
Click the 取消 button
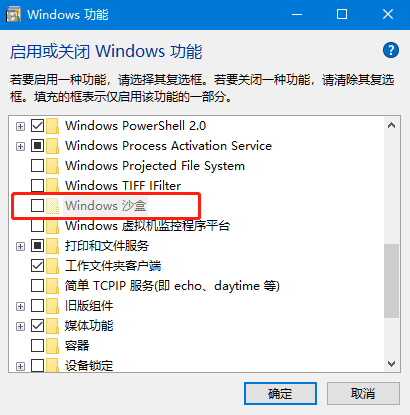(363, 394)
